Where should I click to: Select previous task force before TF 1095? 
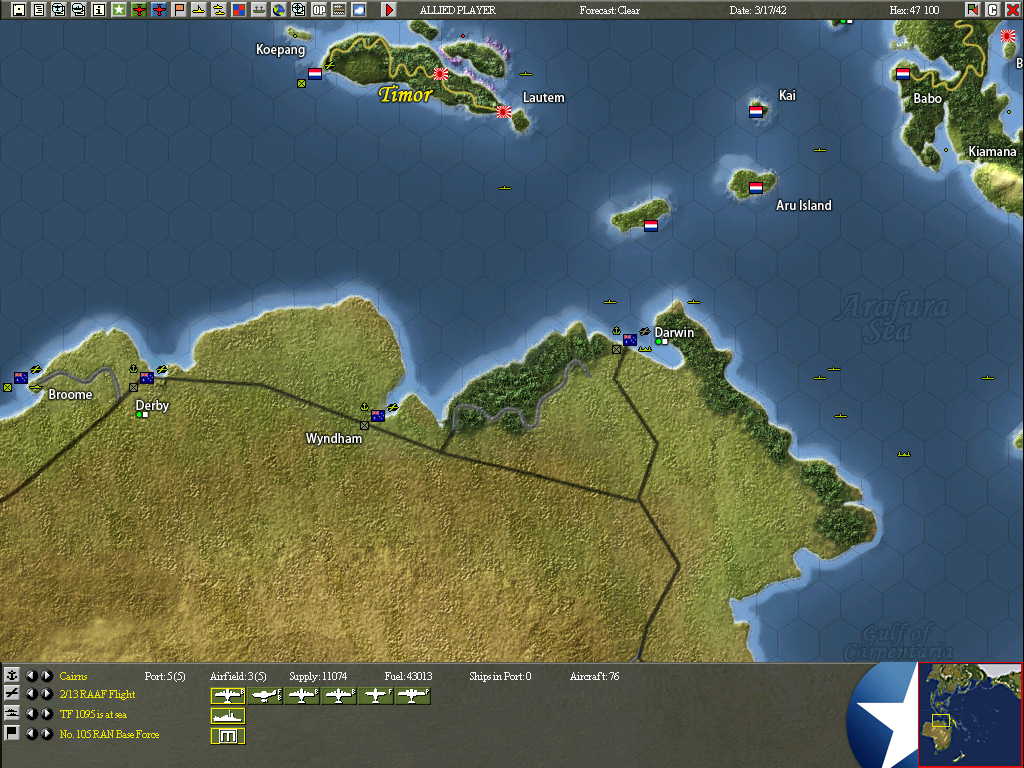(31, 714)
